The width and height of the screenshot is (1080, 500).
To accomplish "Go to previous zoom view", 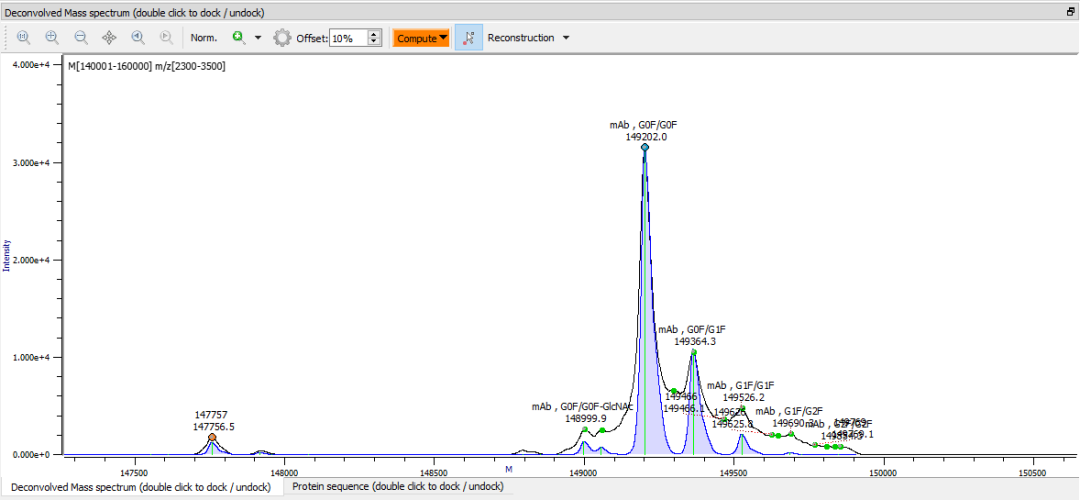I will coord(138,38).
